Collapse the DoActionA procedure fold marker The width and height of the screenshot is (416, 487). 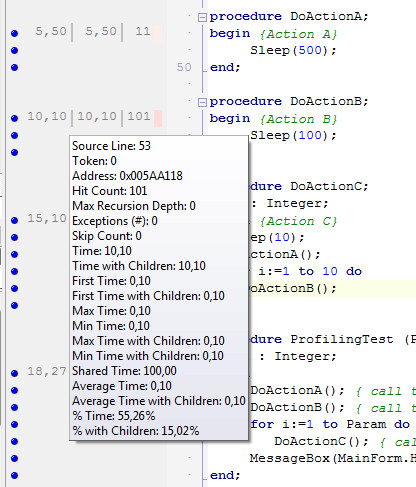click(x=202, y=17)
